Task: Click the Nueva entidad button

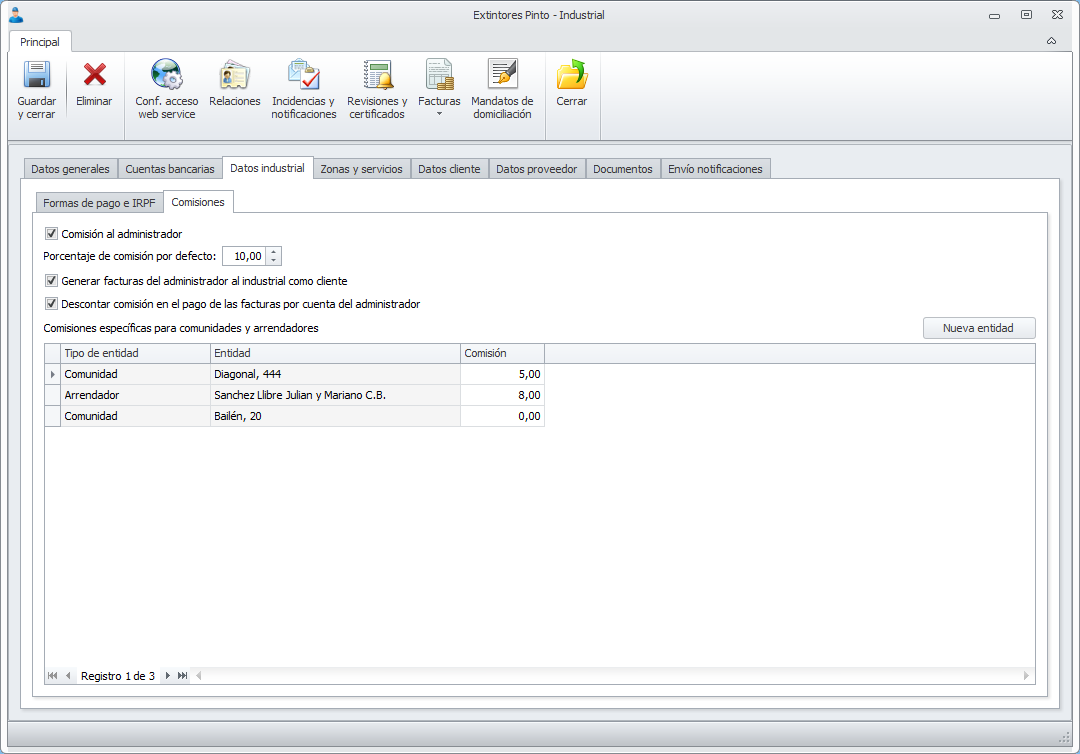Action: pyautogui.click(x=979, y=328)
